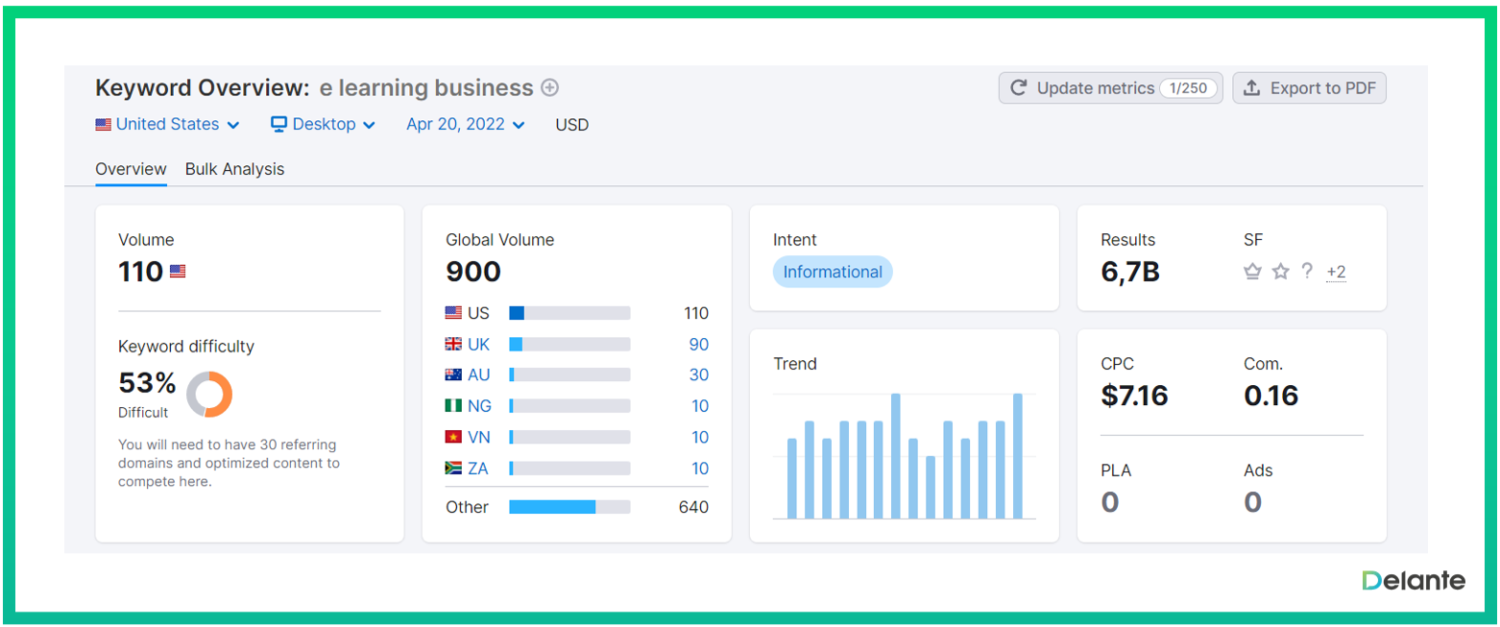Select the crown SERP feature icon
Viewport: 1500px width, 627px height.
pos(1253,271)
